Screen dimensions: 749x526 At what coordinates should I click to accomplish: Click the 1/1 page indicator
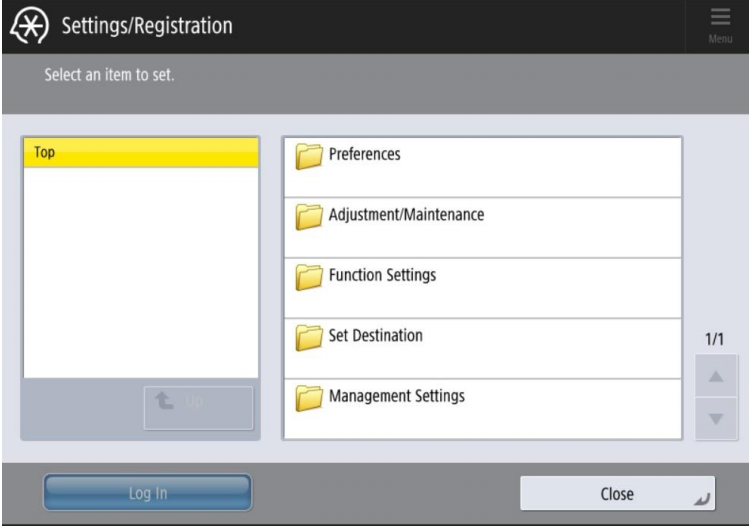tap(716, 341)
